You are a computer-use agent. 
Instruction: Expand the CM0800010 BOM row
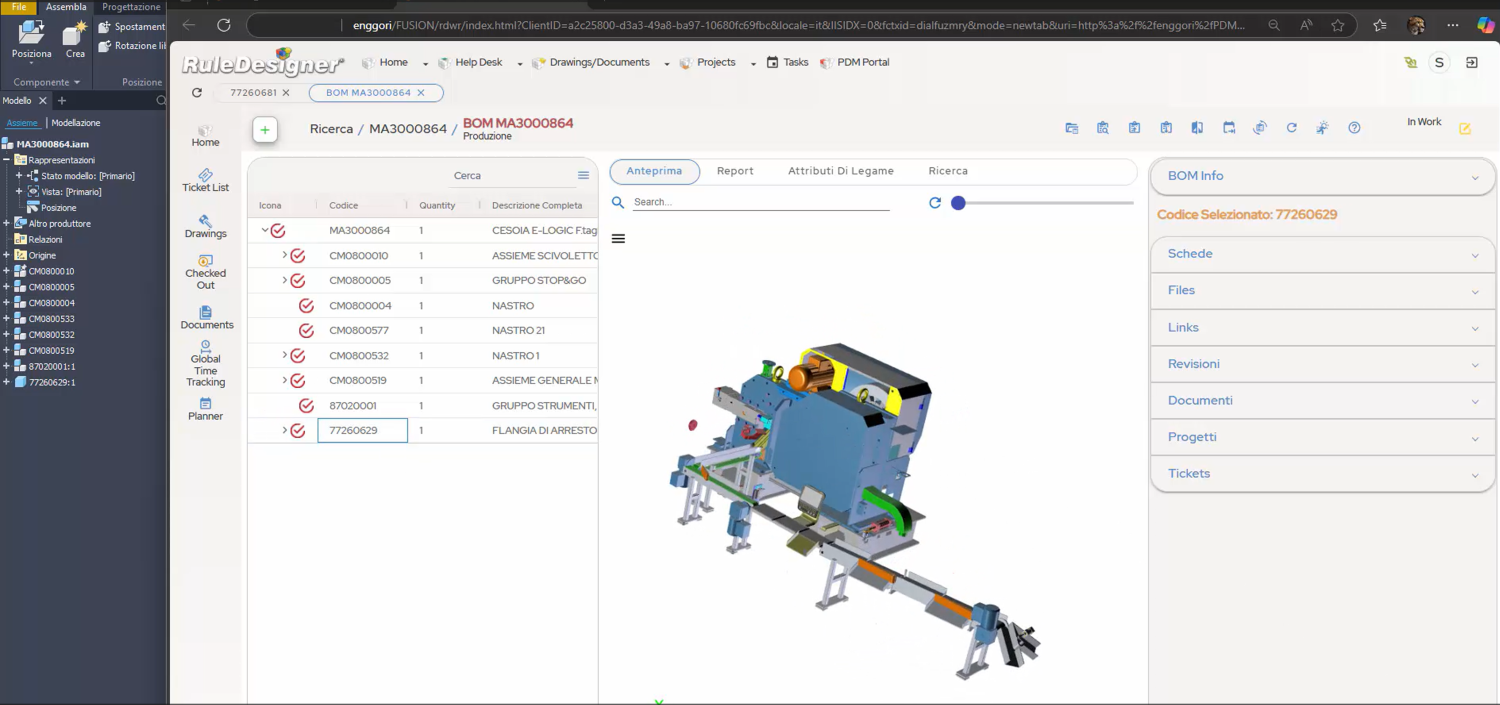pos(284,256)
